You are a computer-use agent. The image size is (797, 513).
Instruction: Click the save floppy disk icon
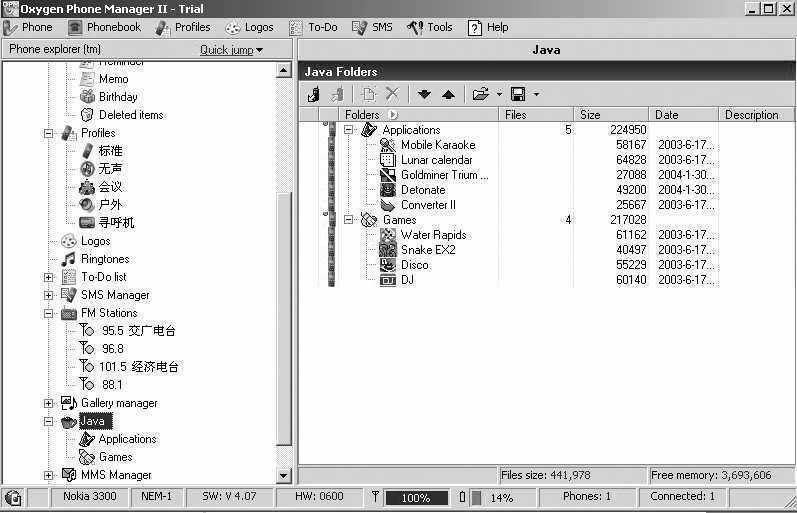[518, 94]
